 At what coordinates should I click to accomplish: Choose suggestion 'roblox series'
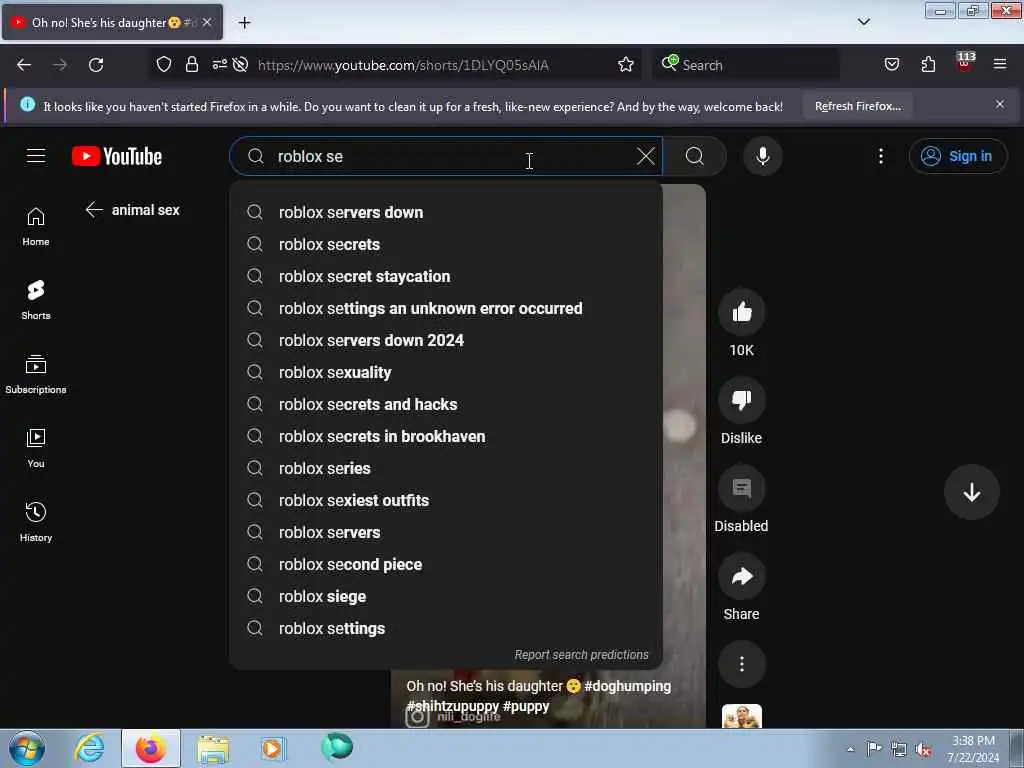pos(445,468)
